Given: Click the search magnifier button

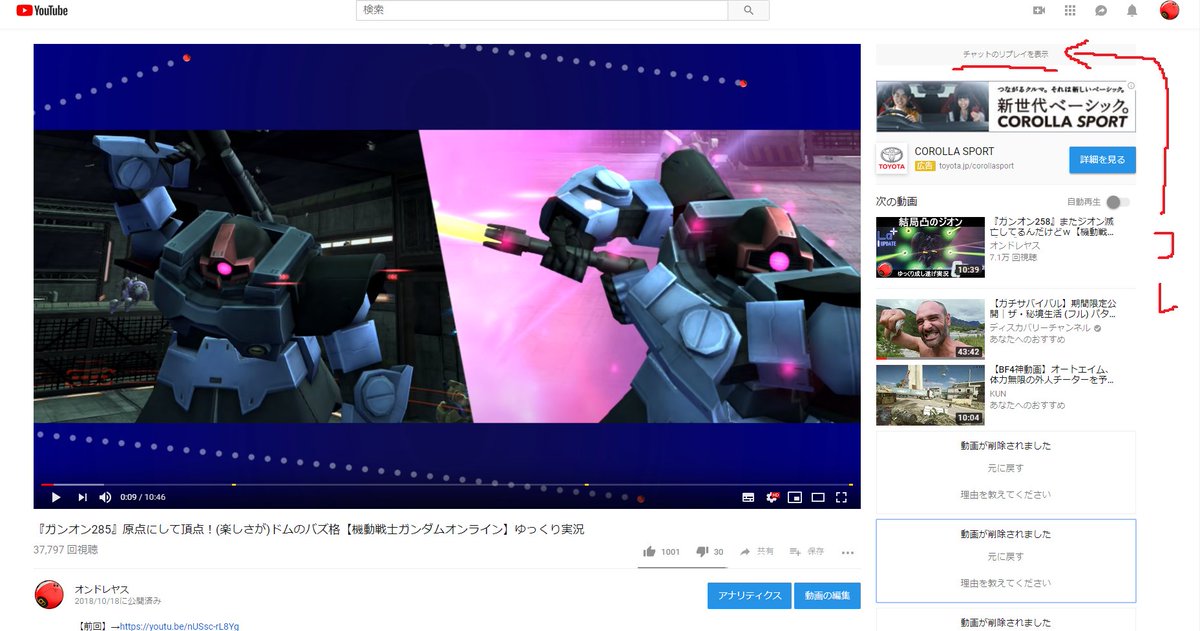Looking at the screenshot, I should [748, 10].
